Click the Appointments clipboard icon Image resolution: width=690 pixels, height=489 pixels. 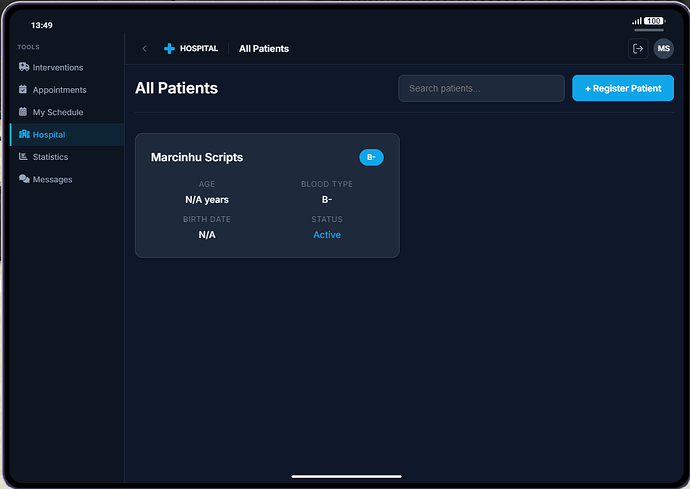(24, 90)
